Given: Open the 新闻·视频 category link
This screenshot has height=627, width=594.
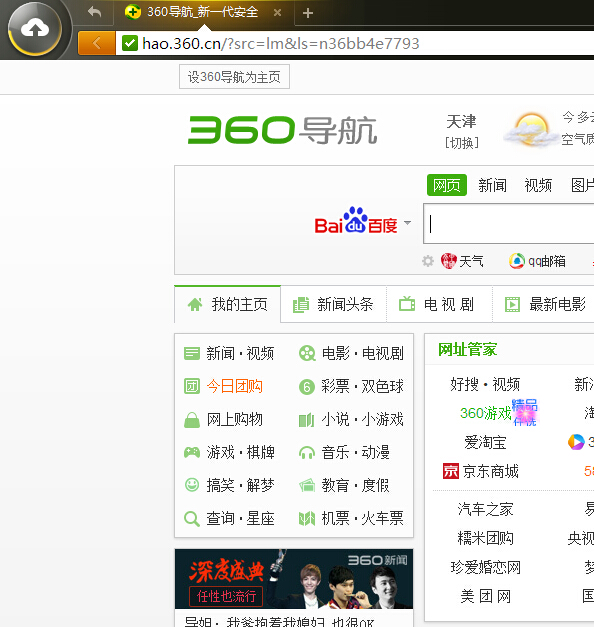Looking at the screenshot, I should [240, 353].
